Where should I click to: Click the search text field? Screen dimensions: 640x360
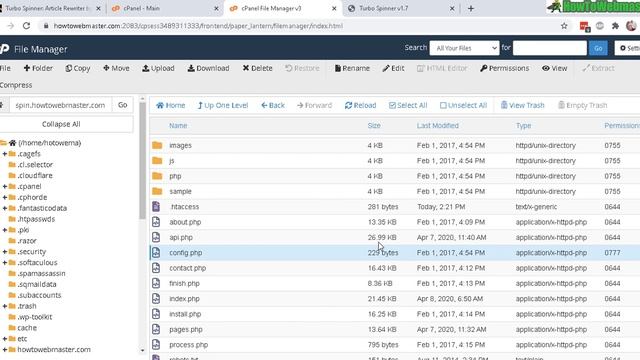[x=549, y=48]
